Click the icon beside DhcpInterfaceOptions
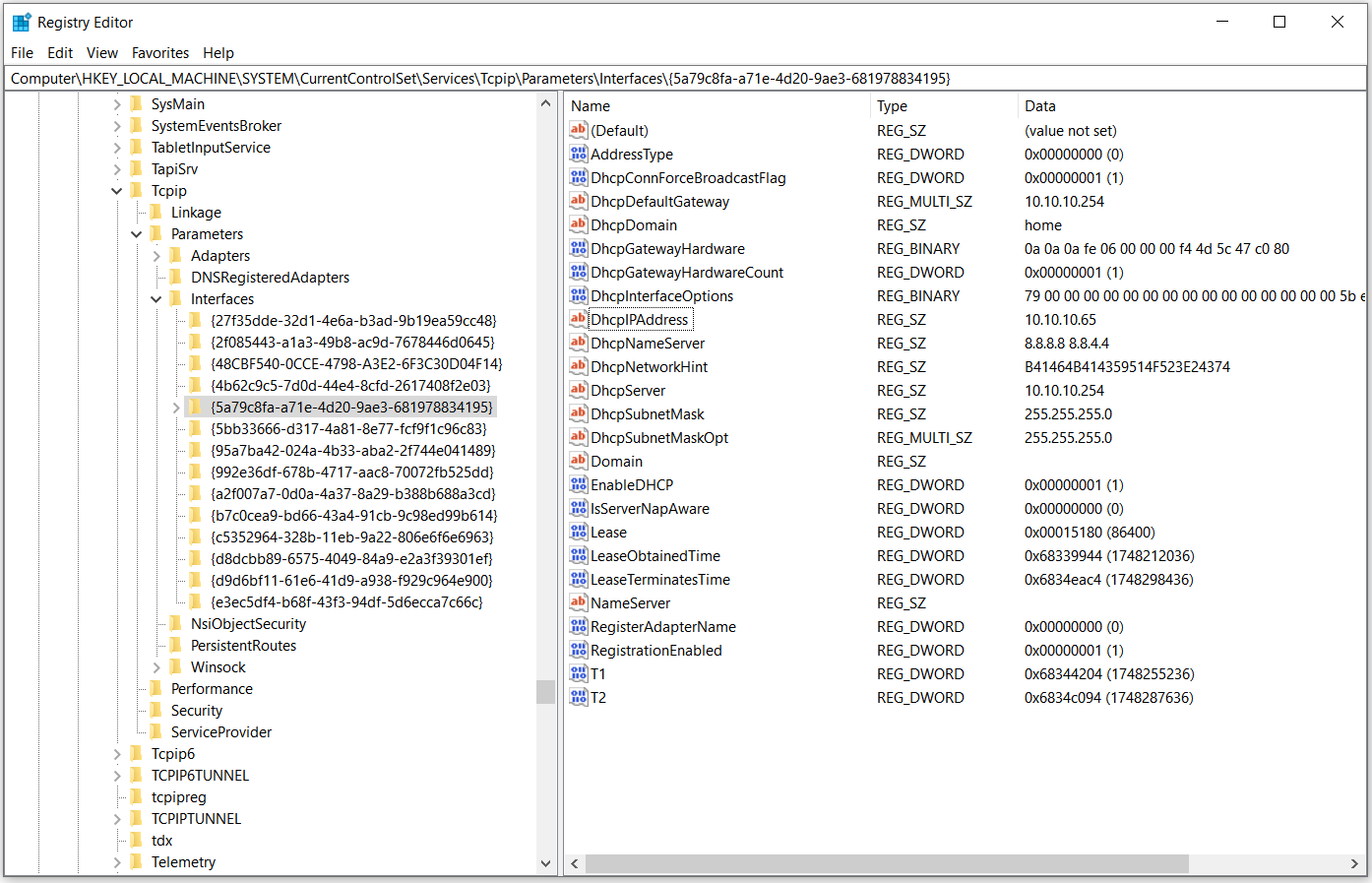 (x=579, y=295)
